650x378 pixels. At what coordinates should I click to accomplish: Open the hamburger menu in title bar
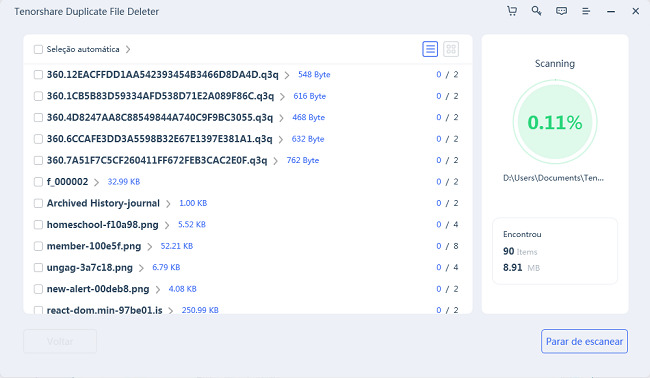(586, 11)
